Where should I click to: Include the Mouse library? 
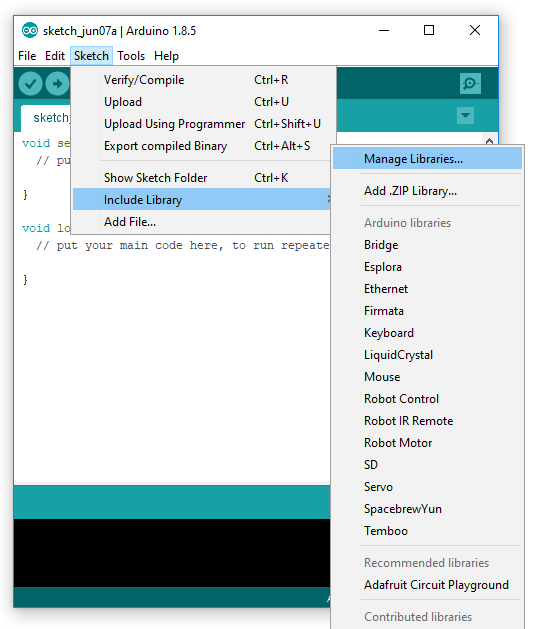(428, 377)
